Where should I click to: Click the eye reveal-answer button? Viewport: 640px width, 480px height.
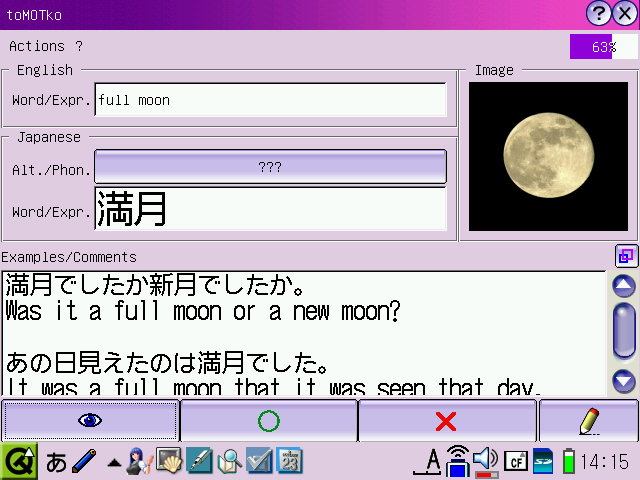pos(90,421)
